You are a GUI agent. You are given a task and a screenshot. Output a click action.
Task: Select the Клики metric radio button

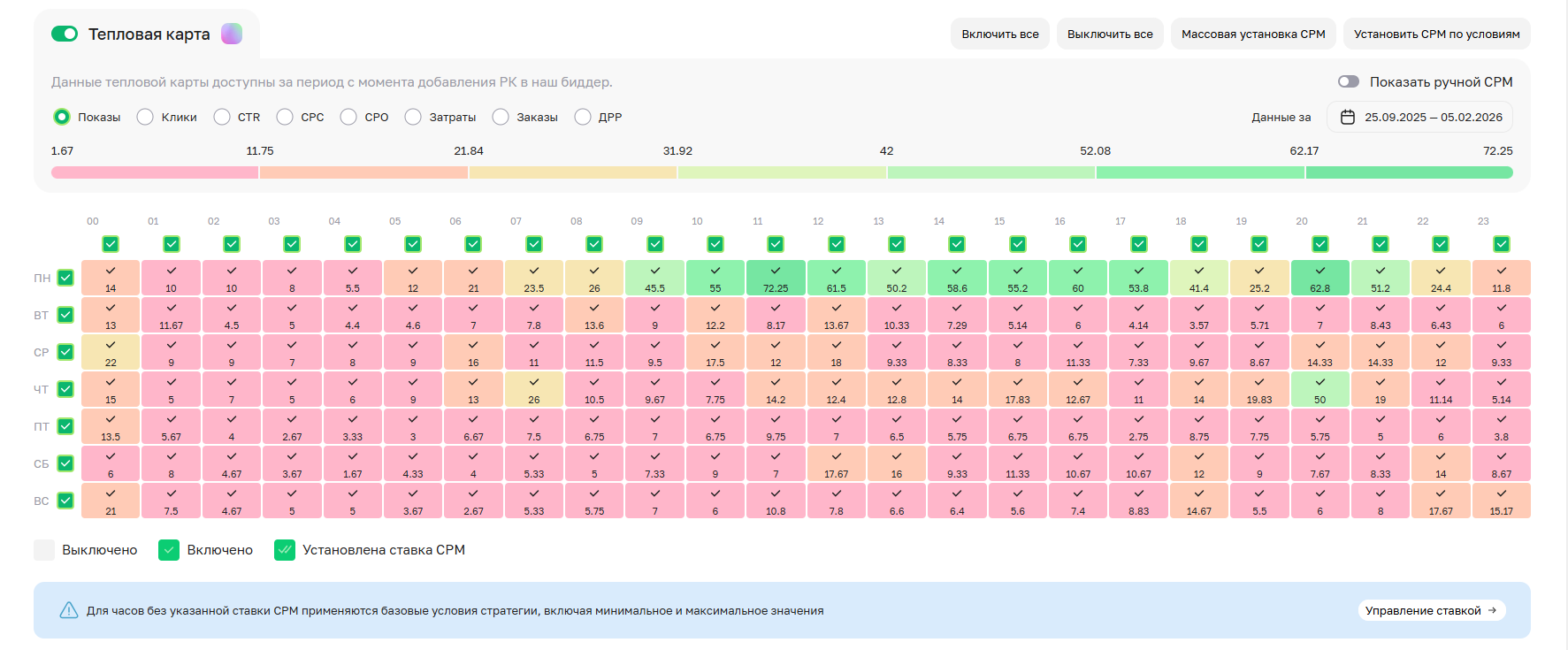point(145,117)
